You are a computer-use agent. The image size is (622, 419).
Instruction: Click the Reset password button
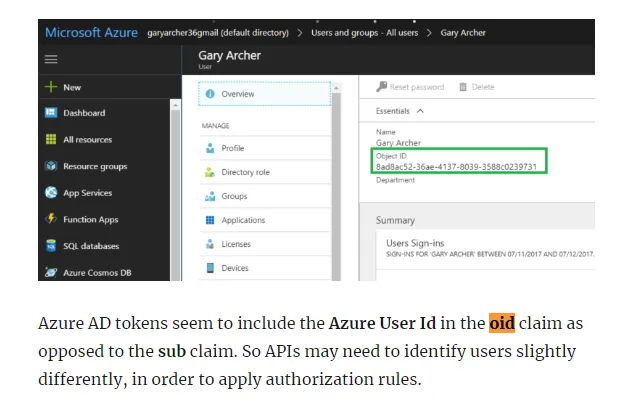(x=410, y=86)
